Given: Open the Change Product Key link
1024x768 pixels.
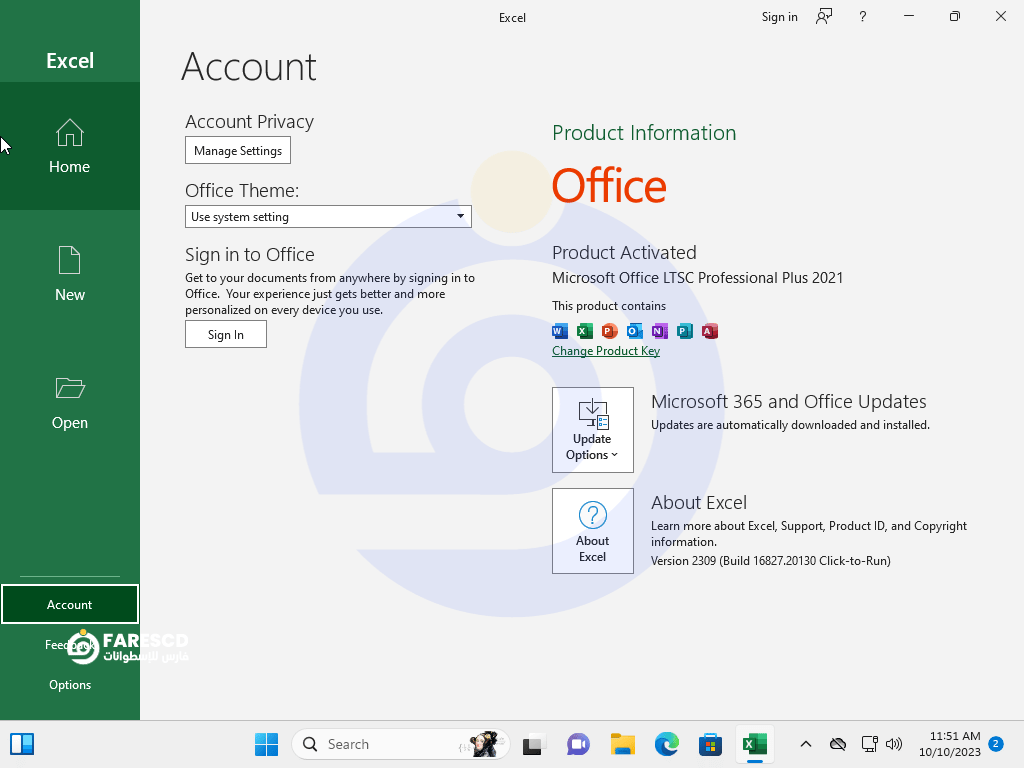Looking at the screenshot, I should point(606,351).
